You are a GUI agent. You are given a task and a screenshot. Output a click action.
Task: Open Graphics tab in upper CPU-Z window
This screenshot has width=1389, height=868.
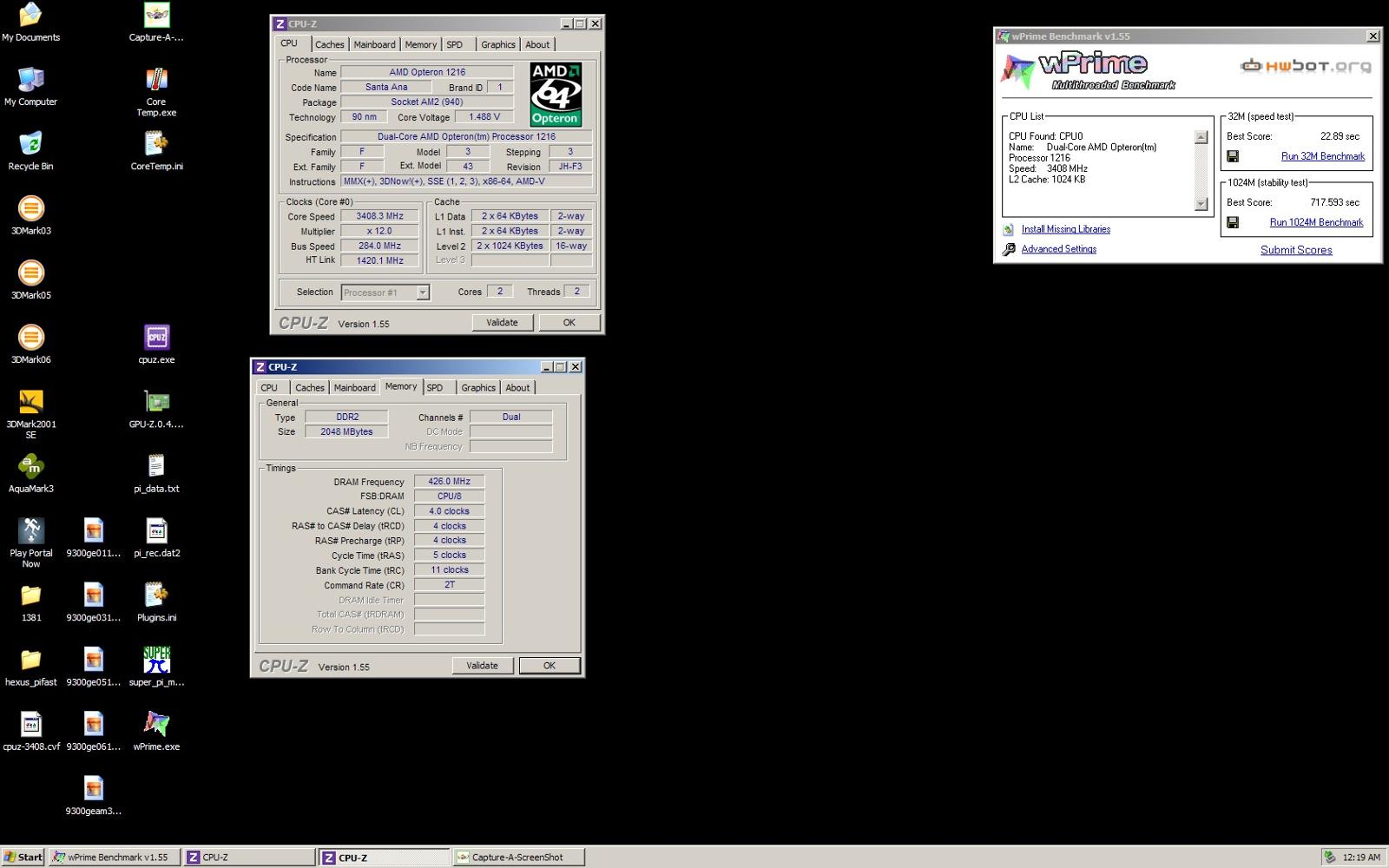(497, 44)
